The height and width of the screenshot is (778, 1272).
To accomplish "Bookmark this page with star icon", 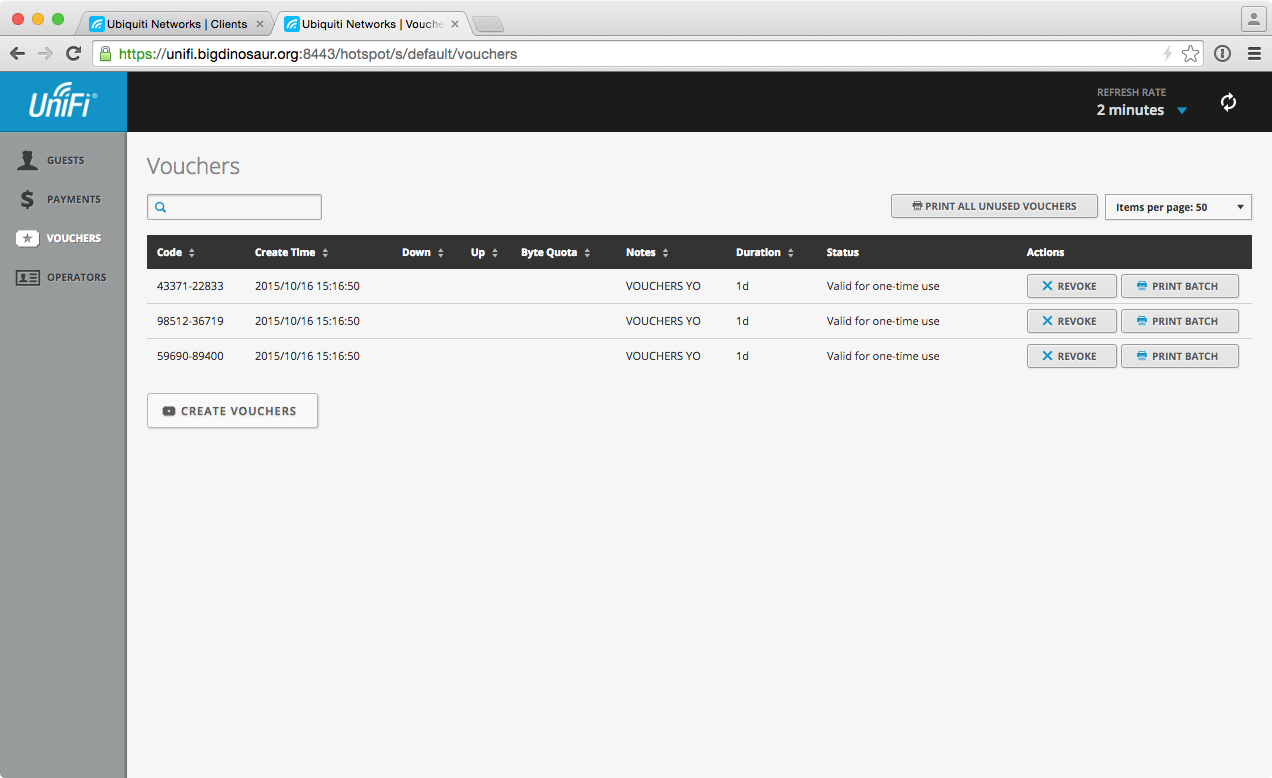I will tap(1190, 54).
